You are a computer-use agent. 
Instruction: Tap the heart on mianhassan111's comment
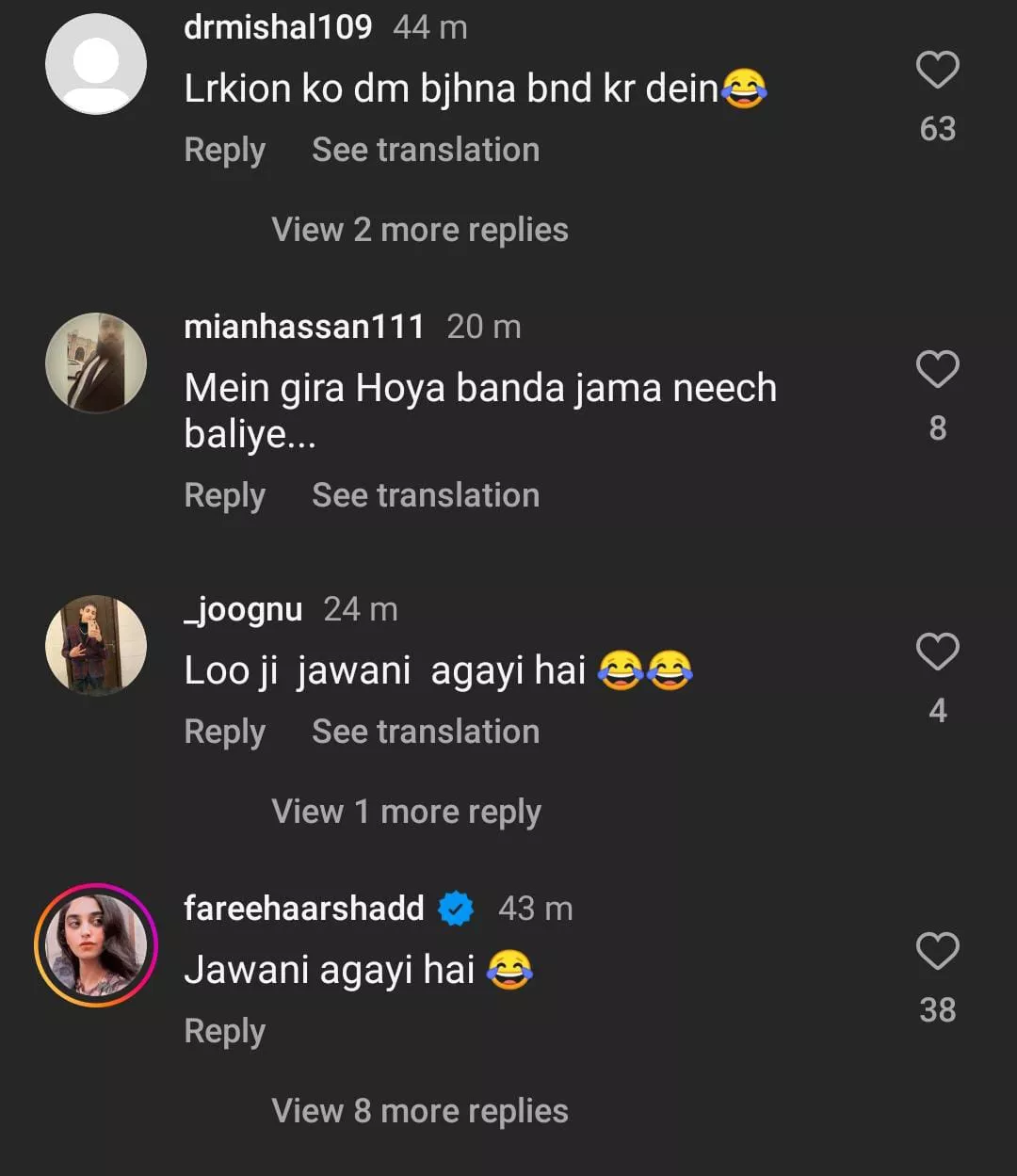pyautogui.click(x=937, y=369)
